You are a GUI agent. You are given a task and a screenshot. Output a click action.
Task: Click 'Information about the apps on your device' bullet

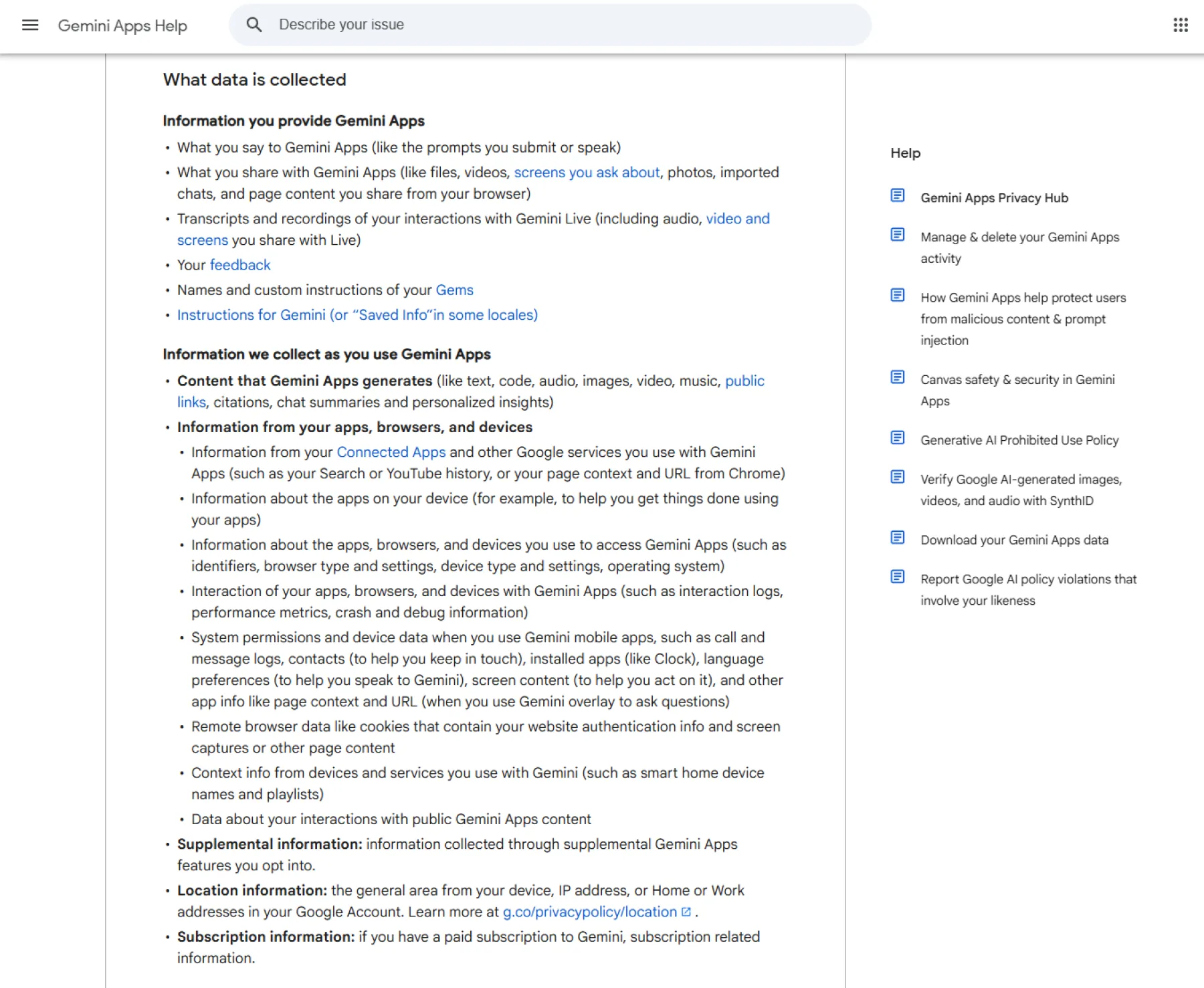point(485,509)
